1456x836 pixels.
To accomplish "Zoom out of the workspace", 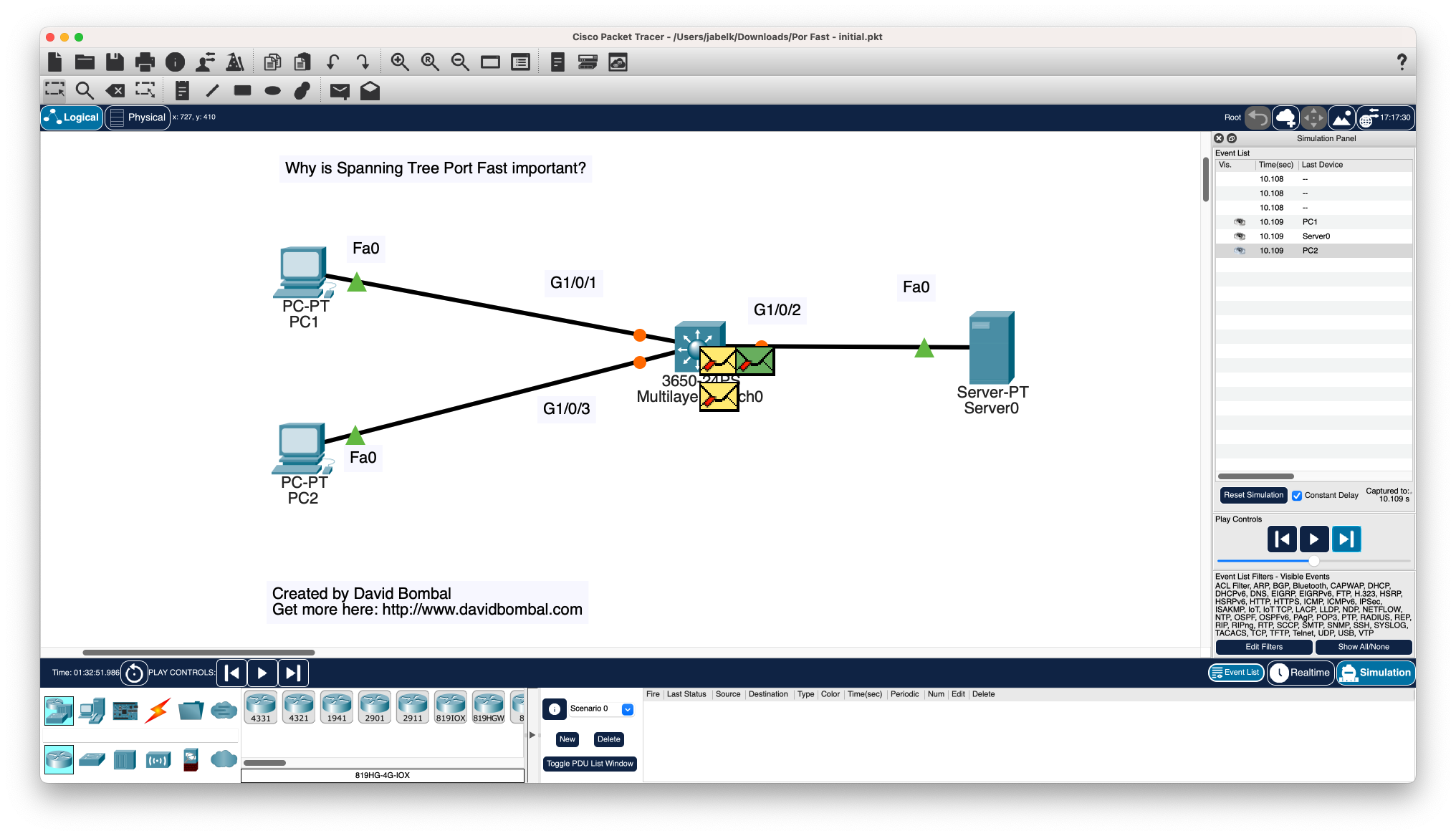I will click(460, 62).
